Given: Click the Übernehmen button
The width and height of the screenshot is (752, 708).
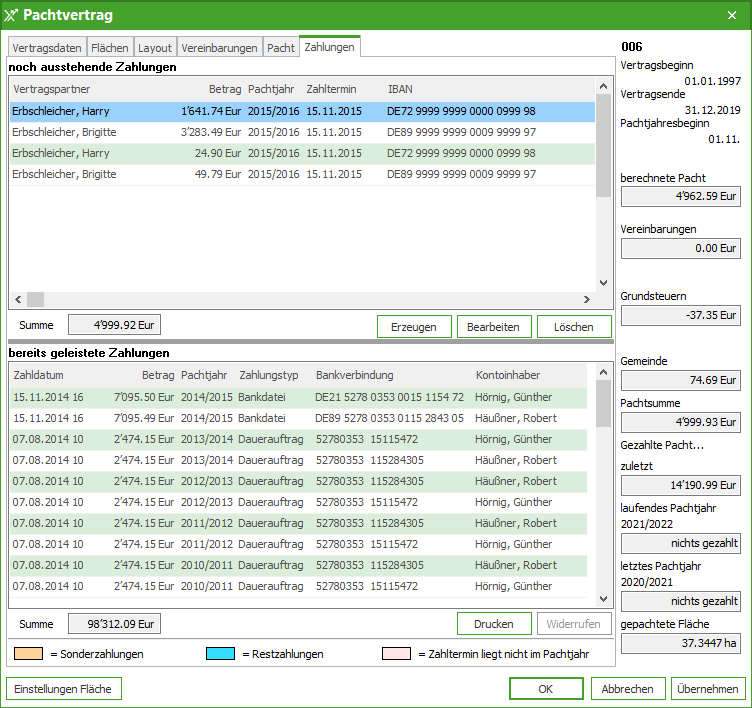Looking at the screenshot, I should 708,689.
